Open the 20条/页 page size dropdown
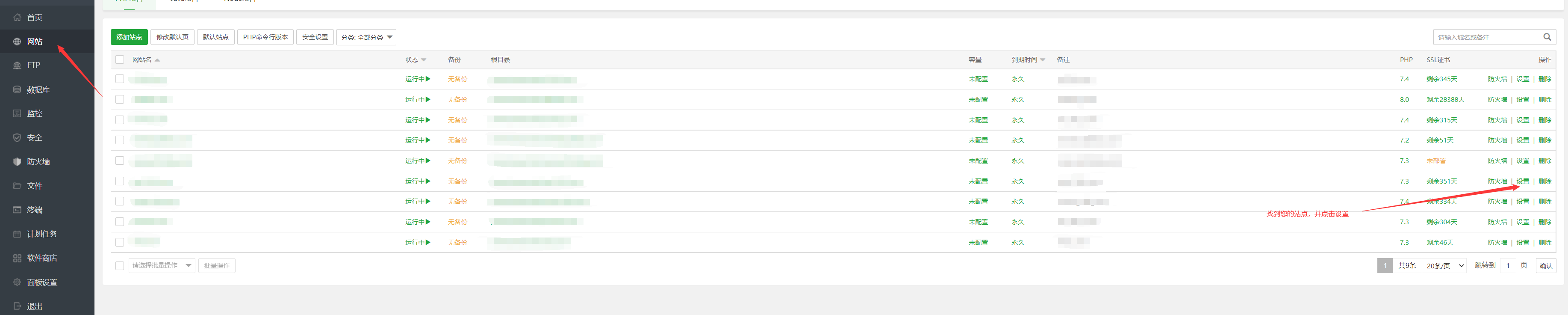This screenshot has height=315, width=1568. [x=1445, y=266]
